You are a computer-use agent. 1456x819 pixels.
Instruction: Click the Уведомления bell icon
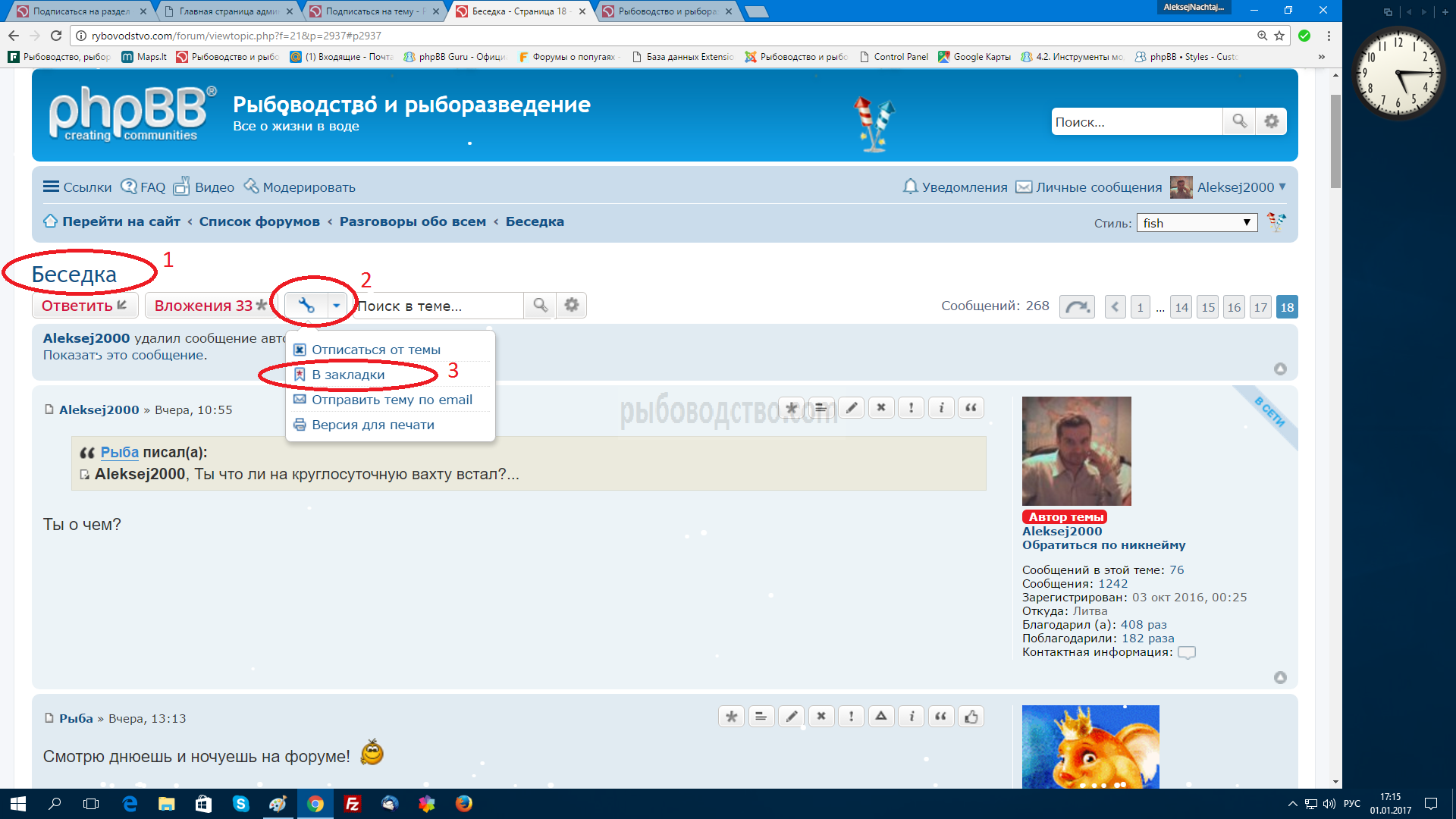click(910, 187)
